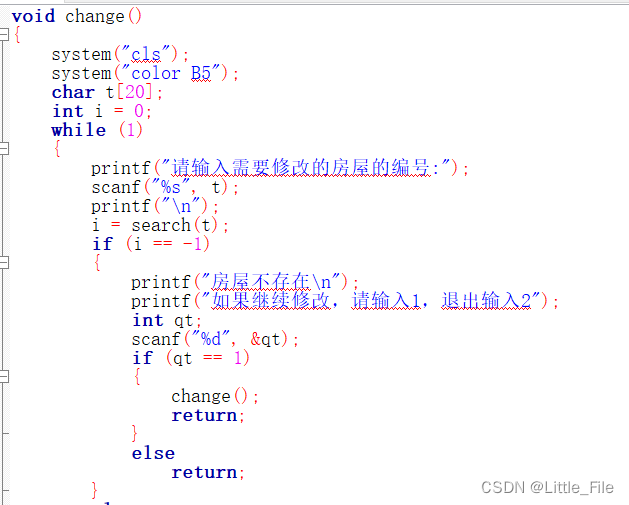Collapse the while (1) block fold marker
This screenshot has height=505, width=629.
pyautogui.click(x=4, y=148)
